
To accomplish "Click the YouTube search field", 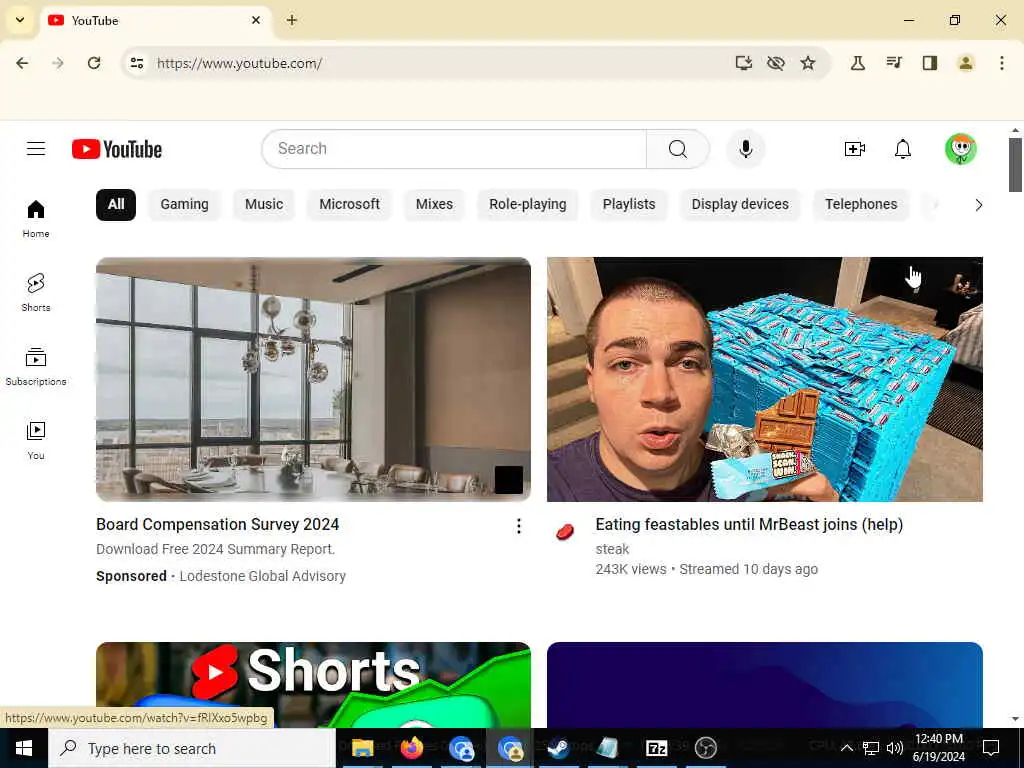I will (x=454, y=149).
